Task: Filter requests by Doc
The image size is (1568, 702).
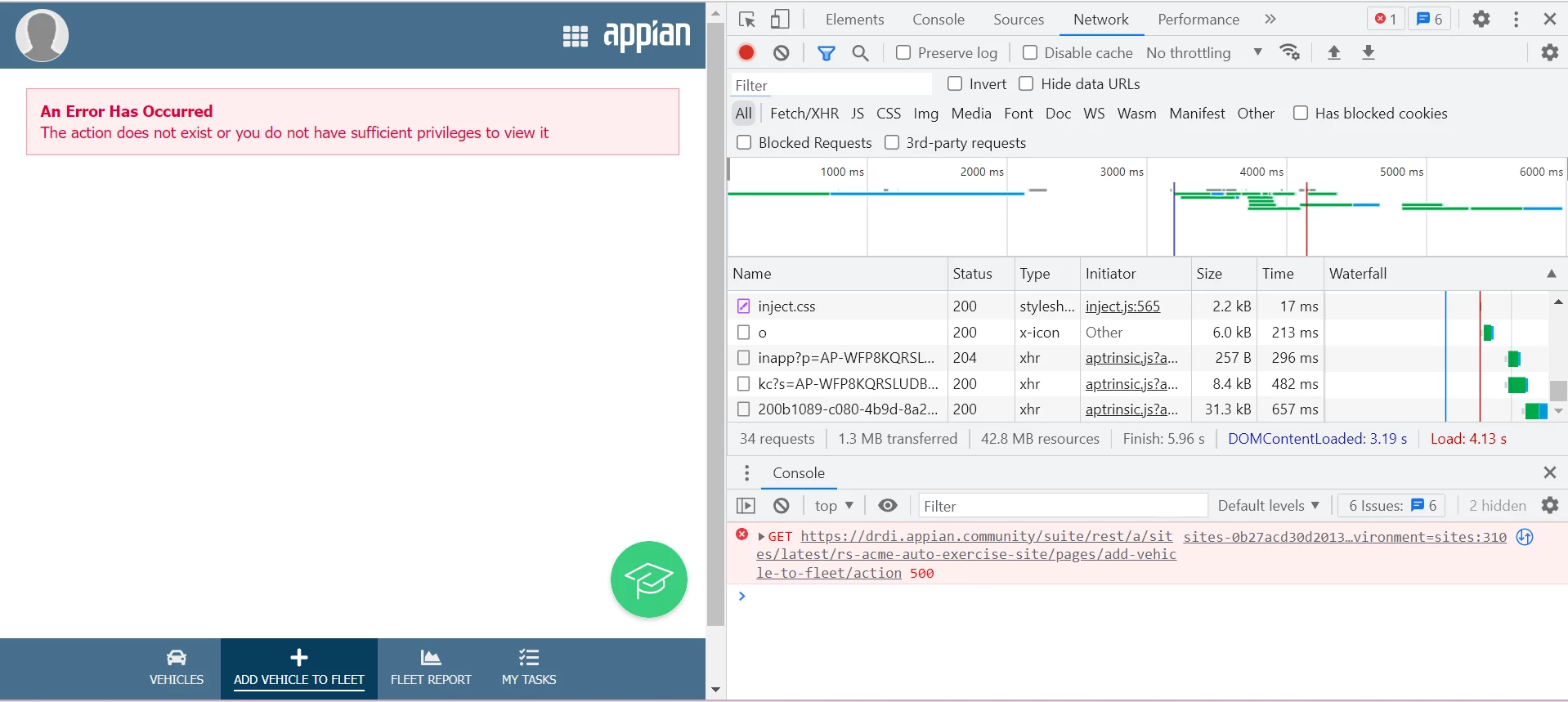Action: [1059, 114]
